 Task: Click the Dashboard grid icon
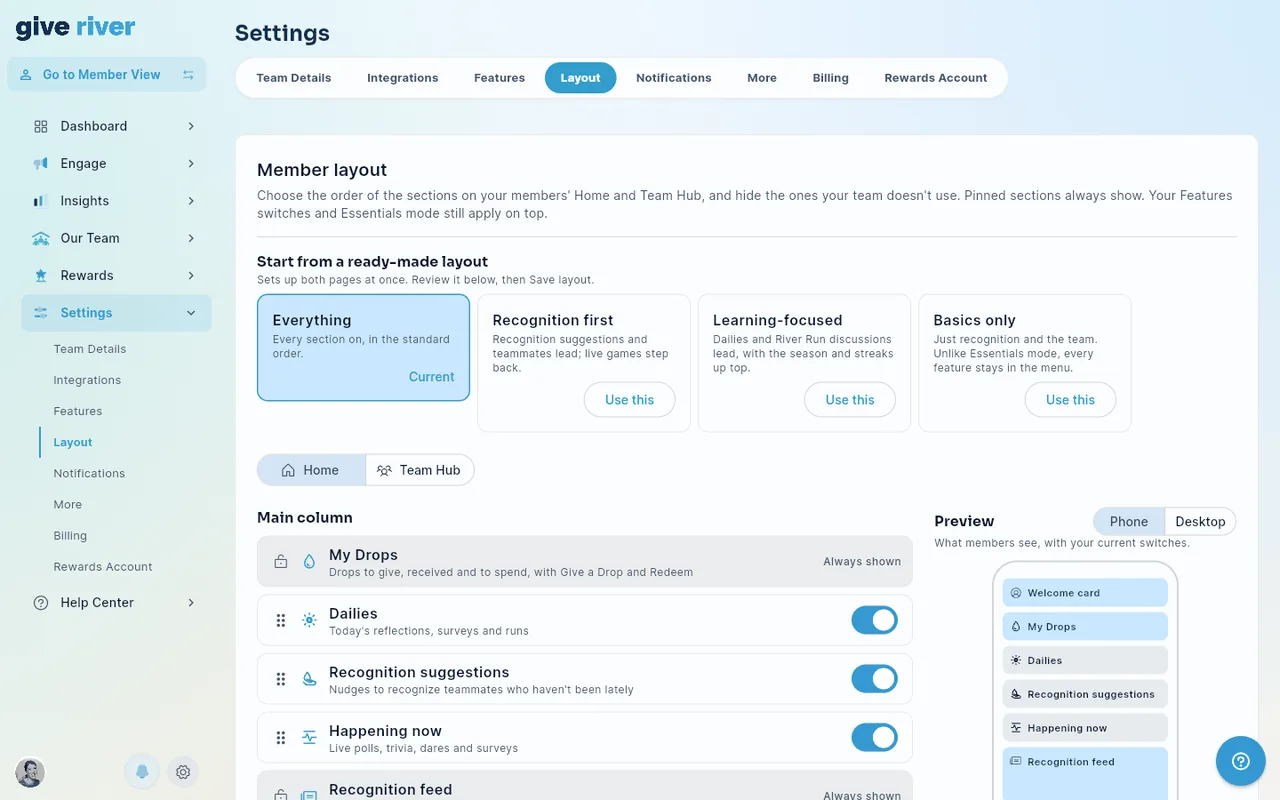point(41,126)
